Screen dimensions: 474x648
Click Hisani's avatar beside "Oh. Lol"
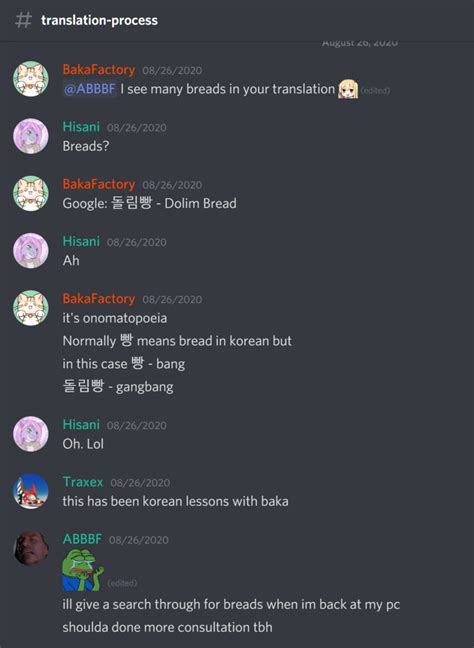31,434
